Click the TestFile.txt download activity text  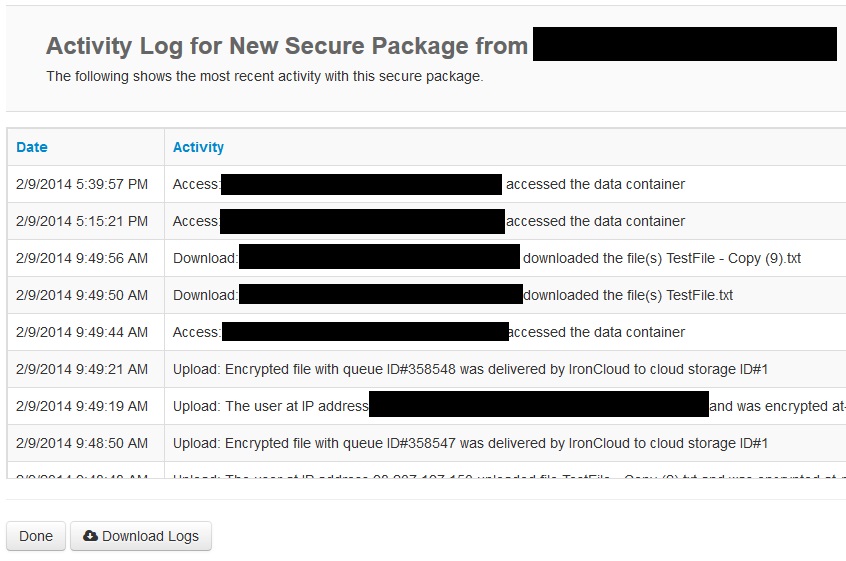[x=629, y=295]
